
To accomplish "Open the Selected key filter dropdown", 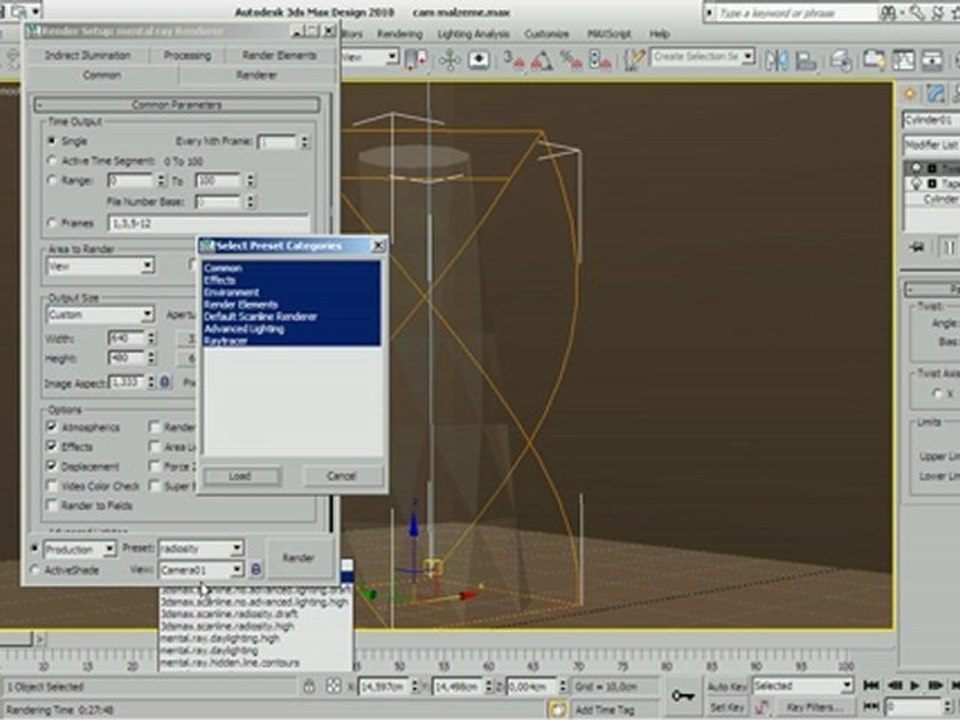I will (x=803, y=685).
